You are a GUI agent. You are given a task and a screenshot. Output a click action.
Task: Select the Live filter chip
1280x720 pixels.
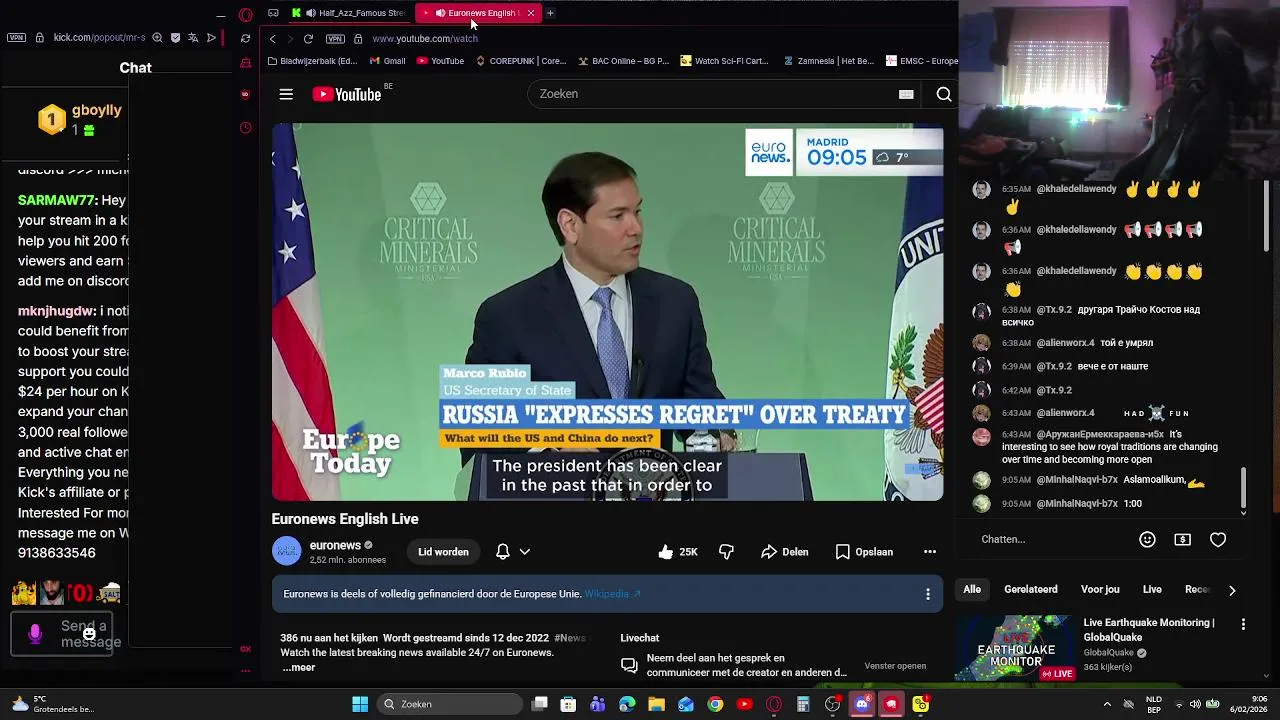point(1152,590)
